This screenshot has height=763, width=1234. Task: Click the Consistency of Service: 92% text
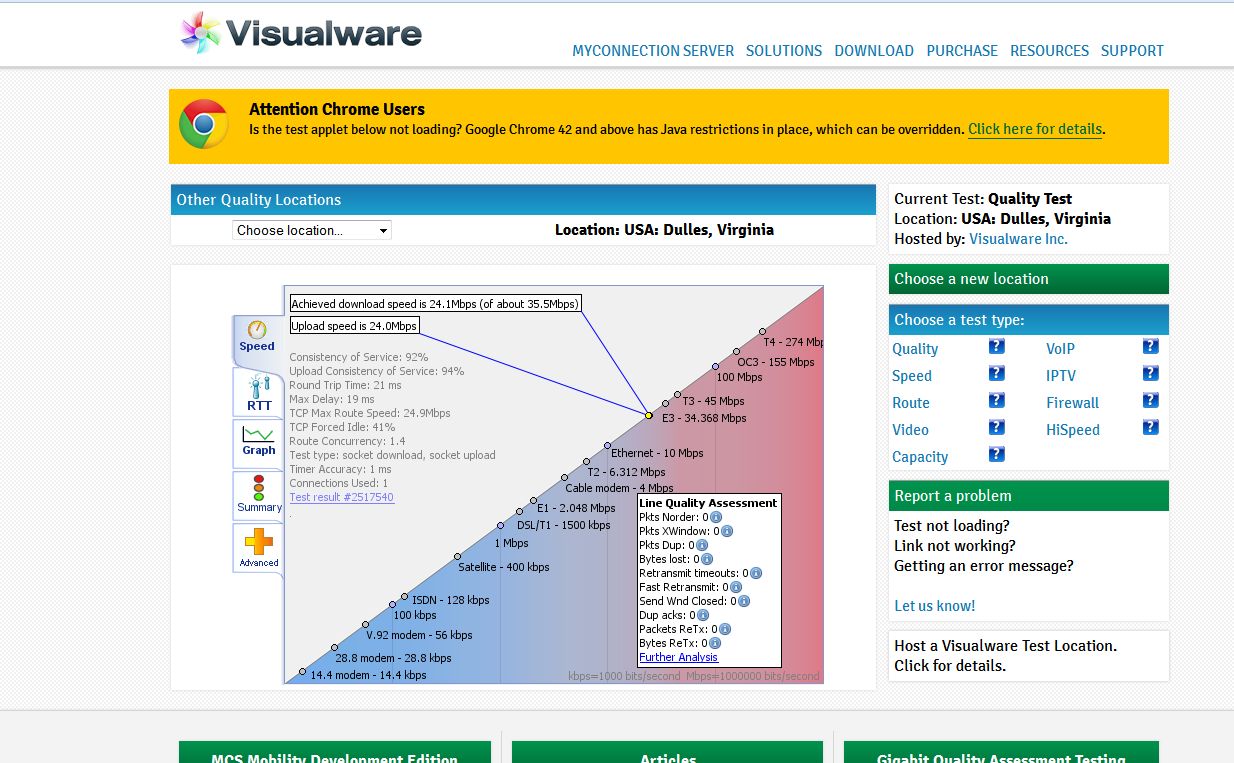point(358,357)
